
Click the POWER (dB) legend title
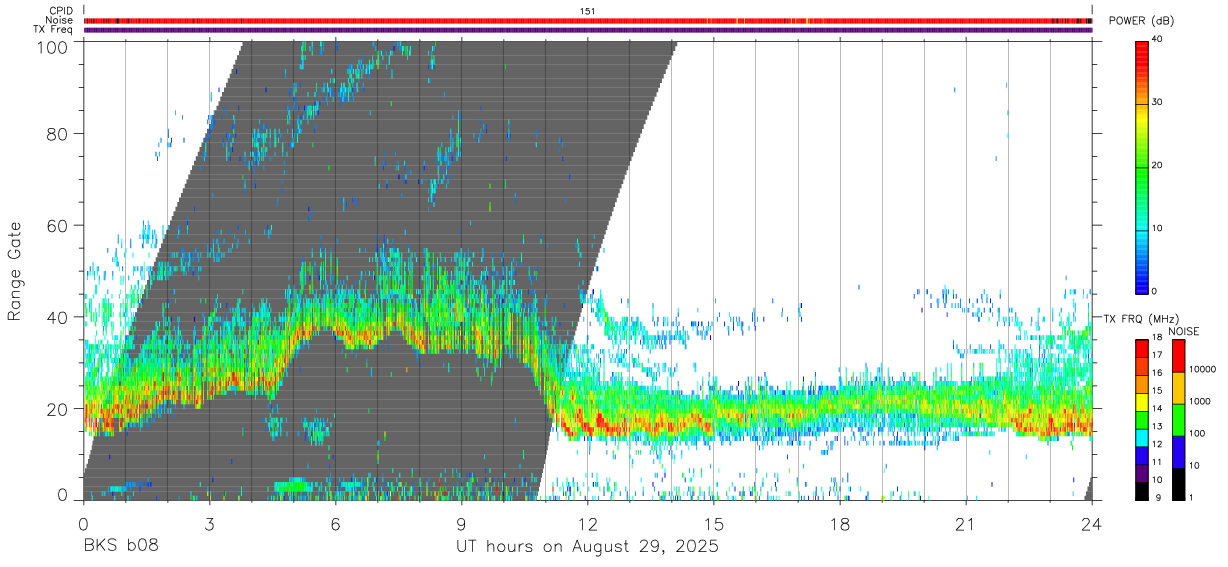pyautogui.click(x=1140, y=21)
